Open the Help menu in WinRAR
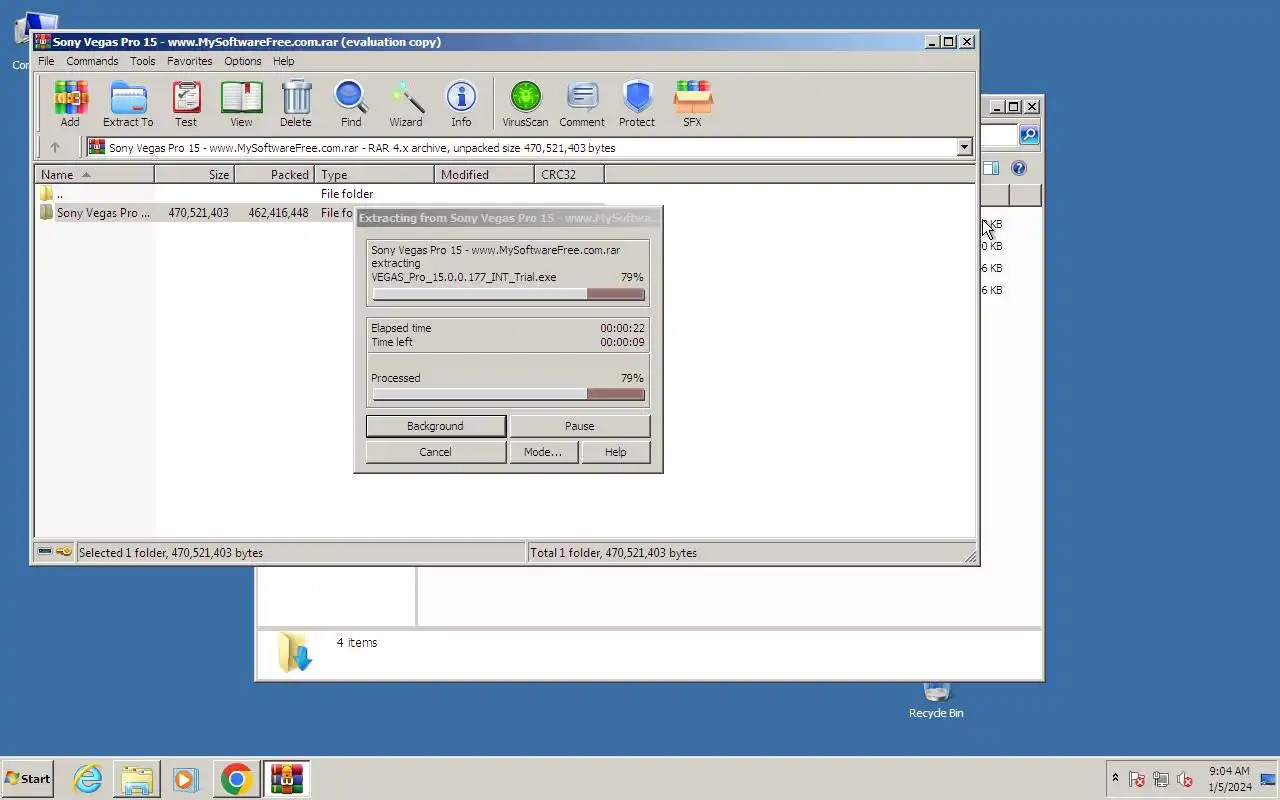This screenshot has height=800, width=1280. (284, 61)
